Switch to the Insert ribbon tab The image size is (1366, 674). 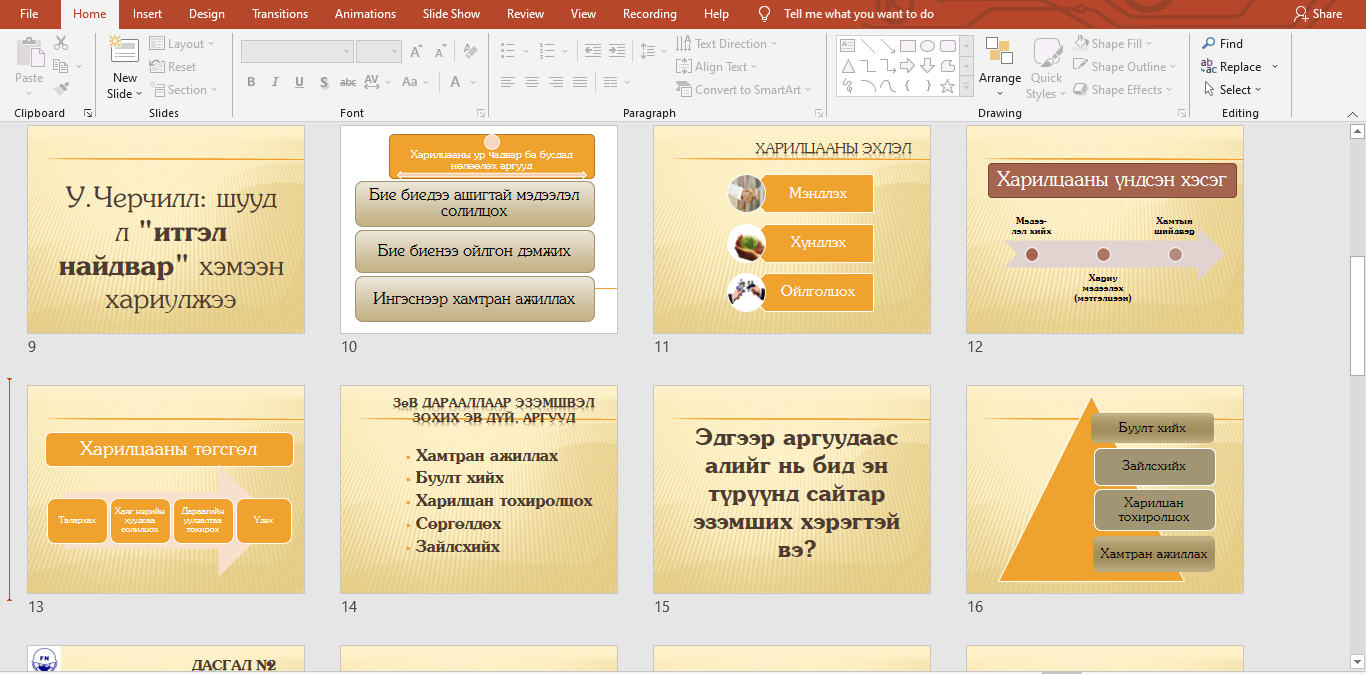pyautogui.click(x=147, y=14)
